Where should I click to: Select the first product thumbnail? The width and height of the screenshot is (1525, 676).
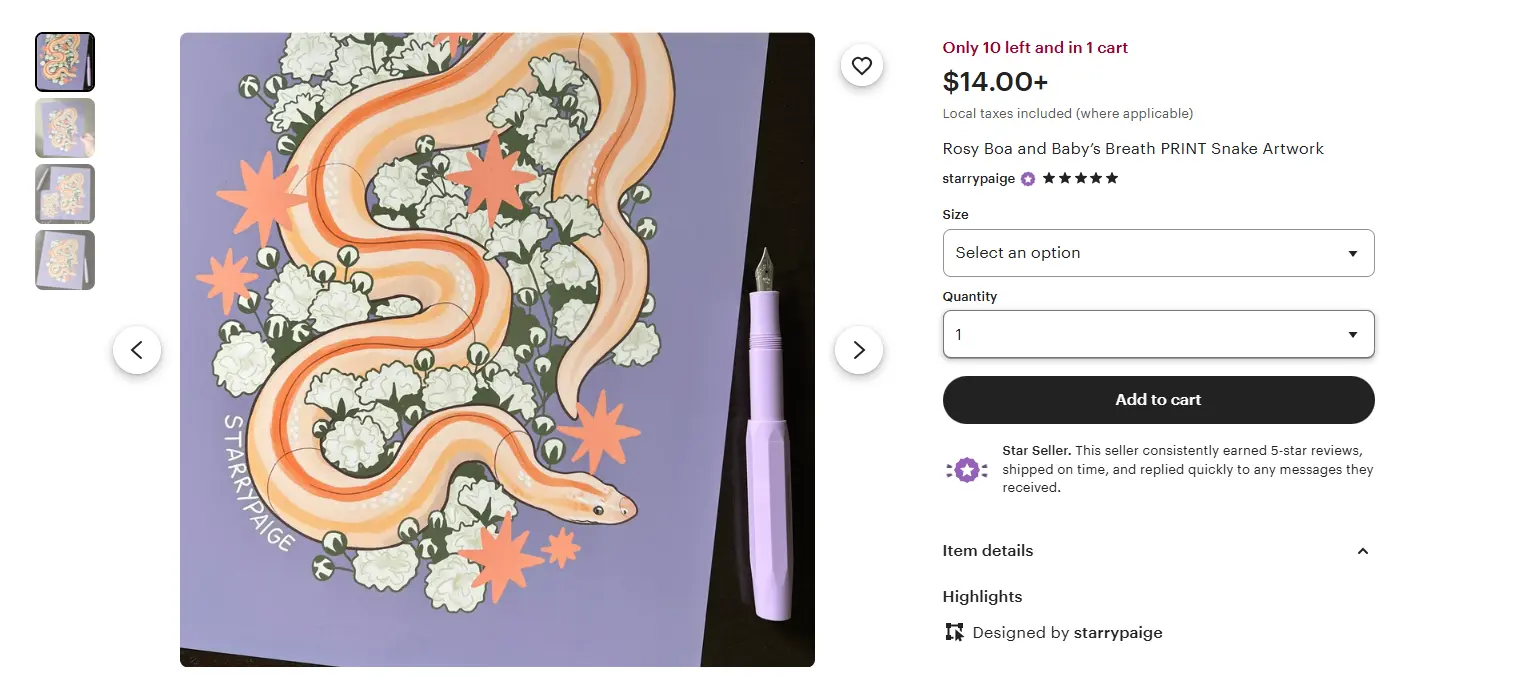click(x=65, y=62)
